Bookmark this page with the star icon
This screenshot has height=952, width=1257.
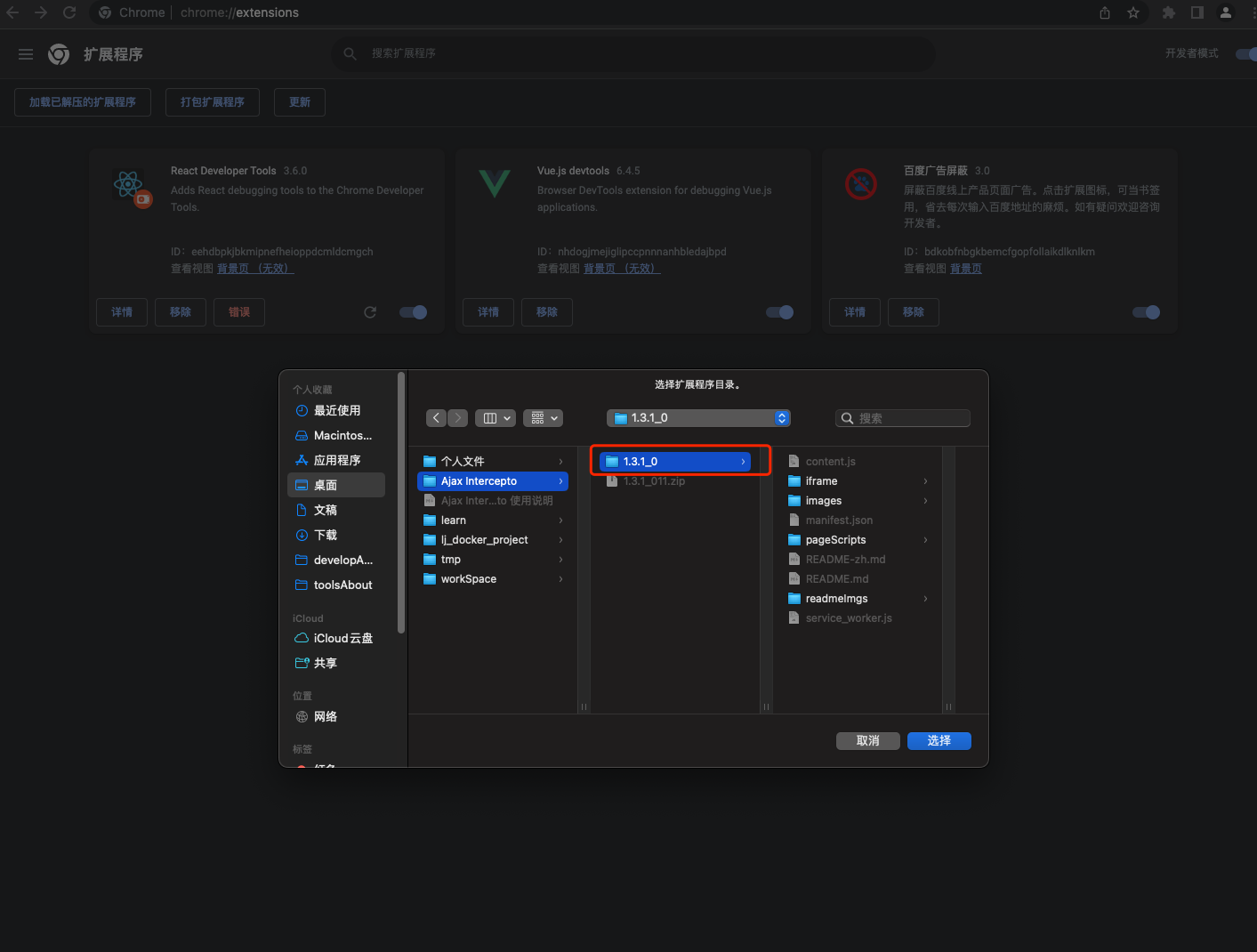point(1133,12)
